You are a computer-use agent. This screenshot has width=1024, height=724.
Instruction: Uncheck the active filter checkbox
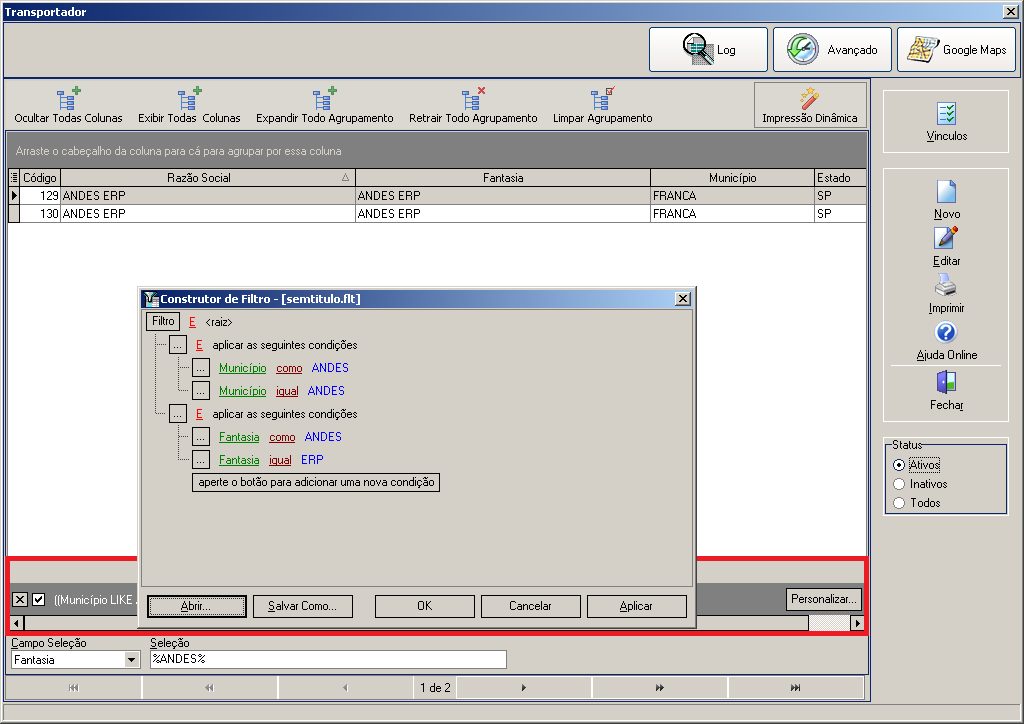click(39, 599)
